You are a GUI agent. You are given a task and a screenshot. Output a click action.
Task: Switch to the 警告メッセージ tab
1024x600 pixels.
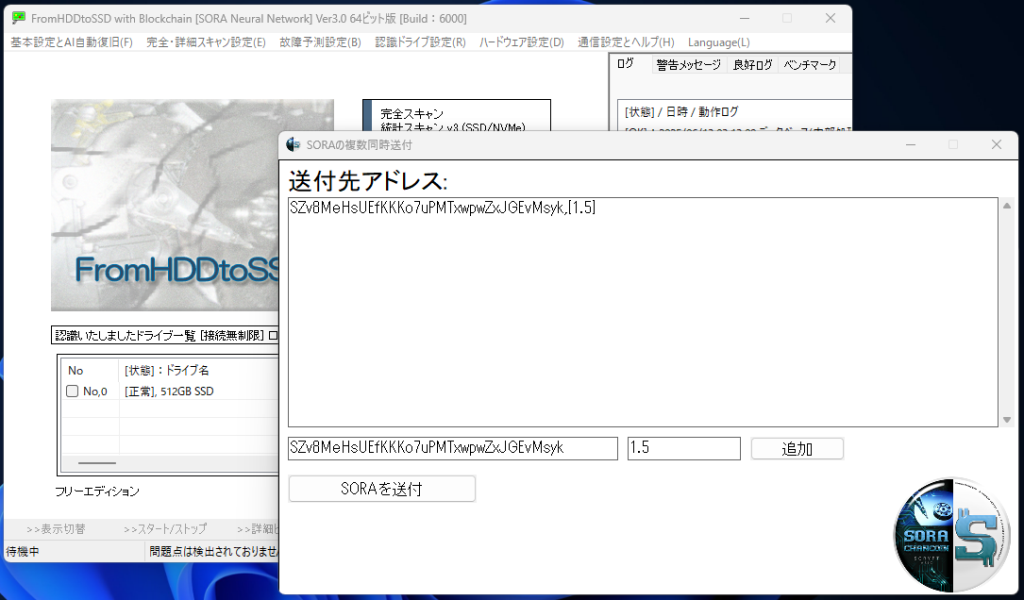point(688,65)
